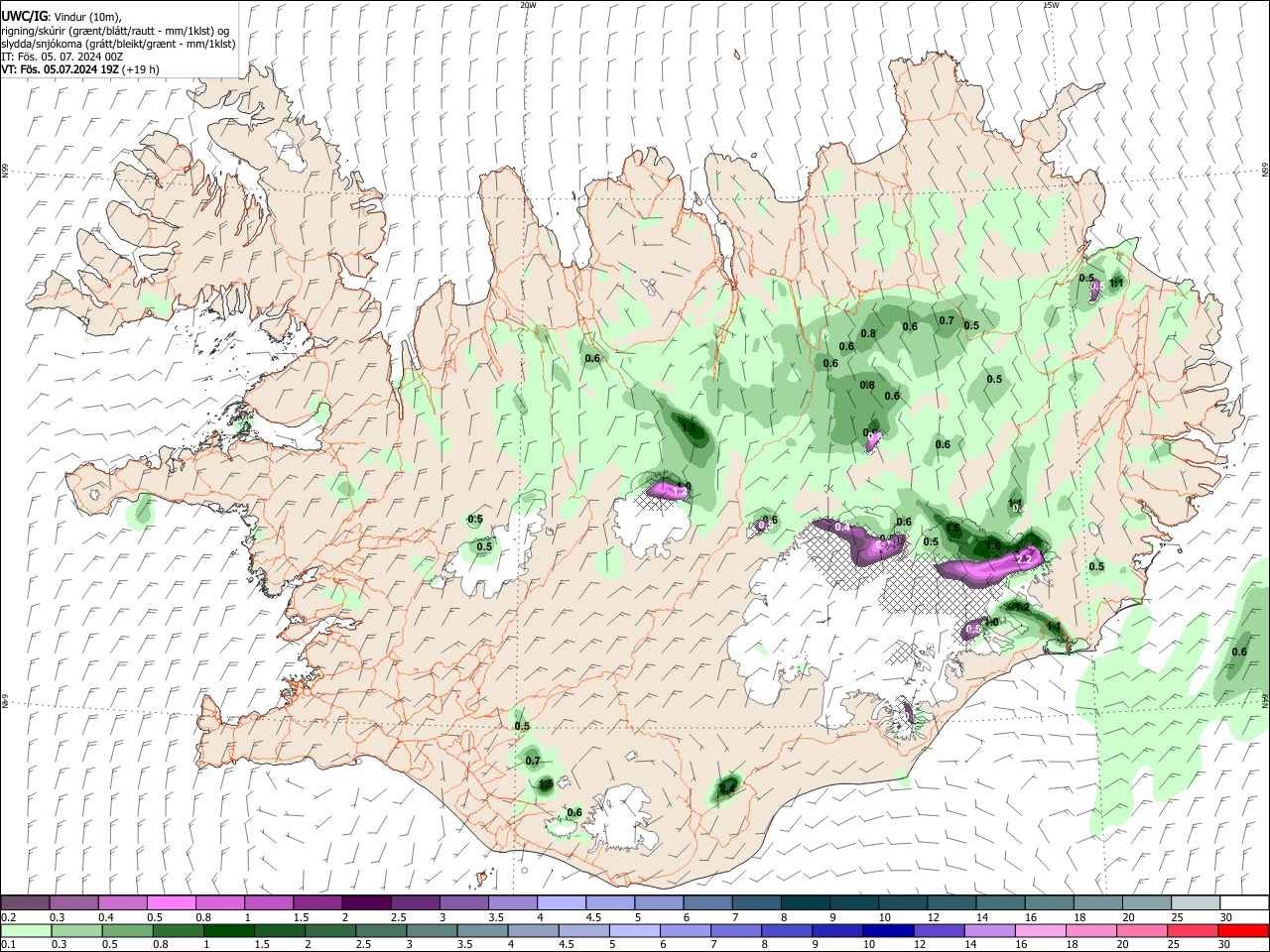Viewport: 1270px width, 952px height.
Task: Select the lavender swatch above 4 in the top legend row
Action: [561, 903]
